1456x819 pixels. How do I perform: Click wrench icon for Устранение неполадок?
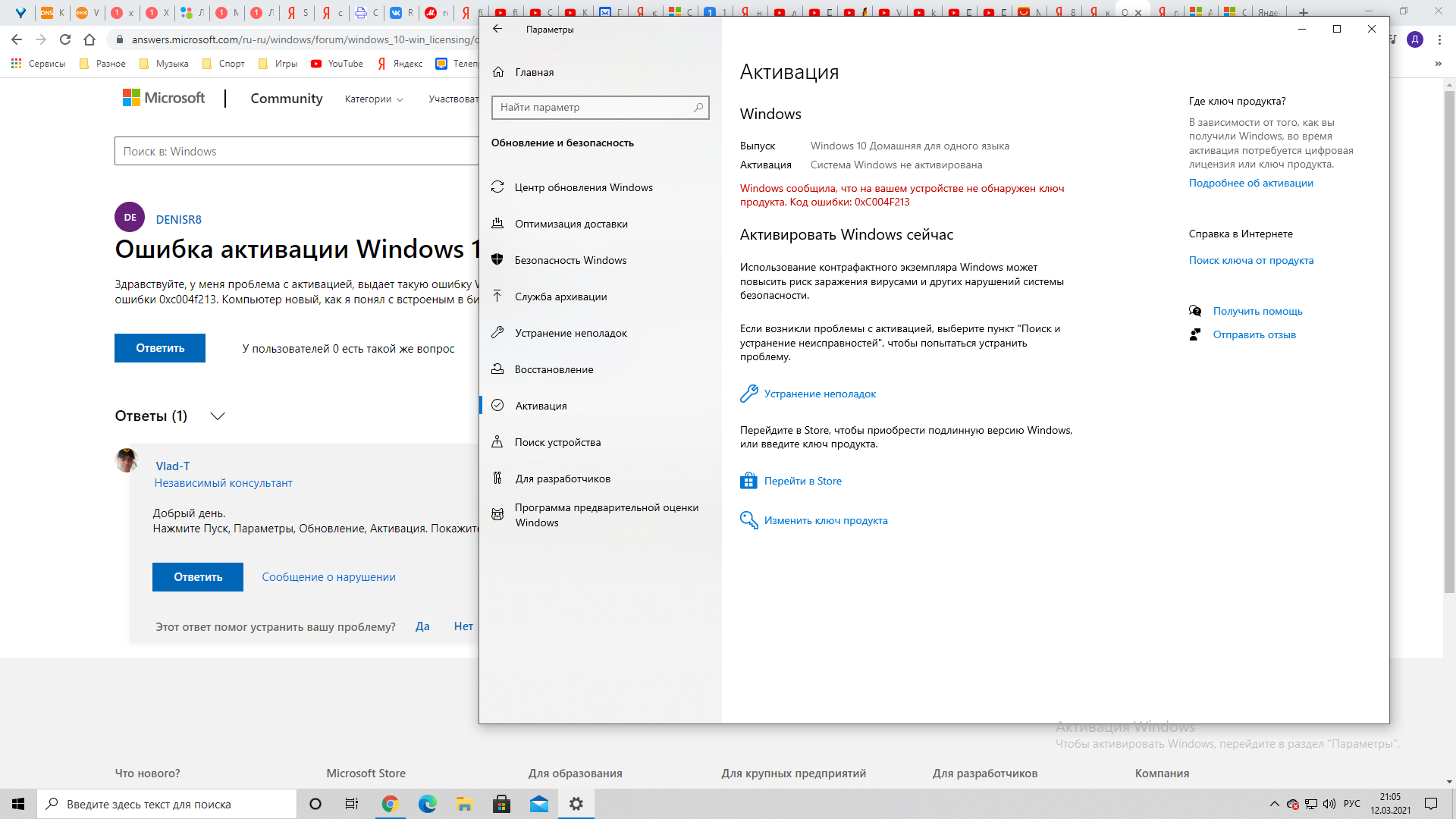tap(748, 394)
